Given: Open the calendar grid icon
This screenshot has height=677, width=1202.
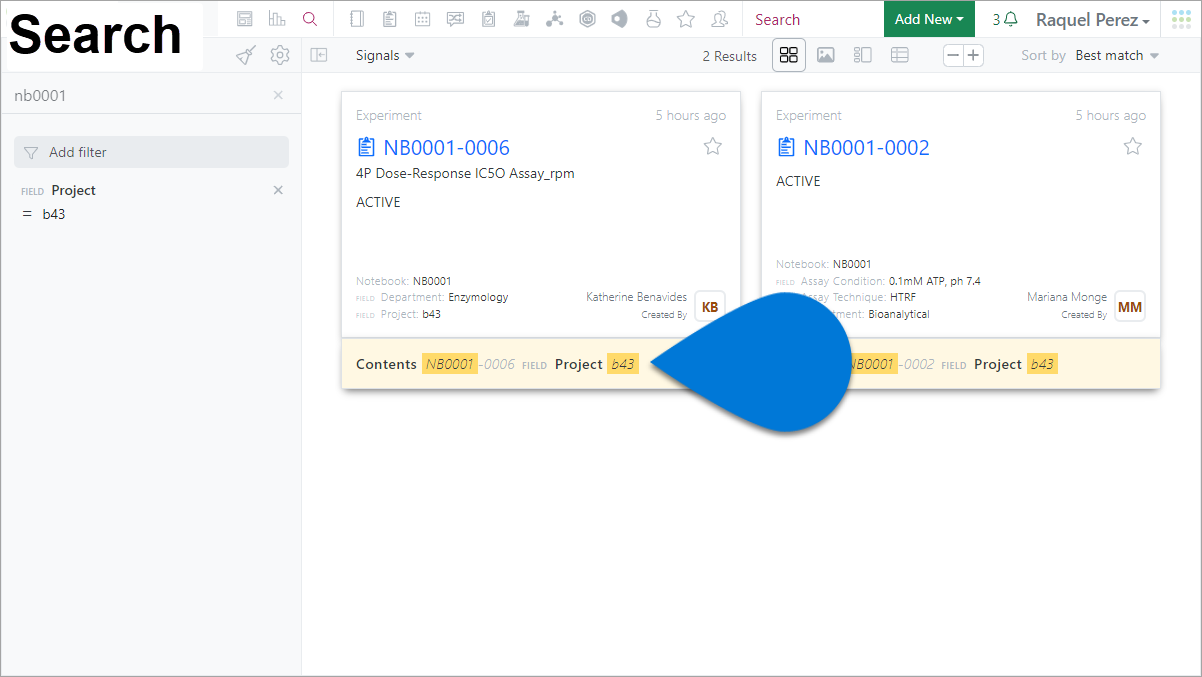Looking at the screenshot, I should (x=423, y=19).
